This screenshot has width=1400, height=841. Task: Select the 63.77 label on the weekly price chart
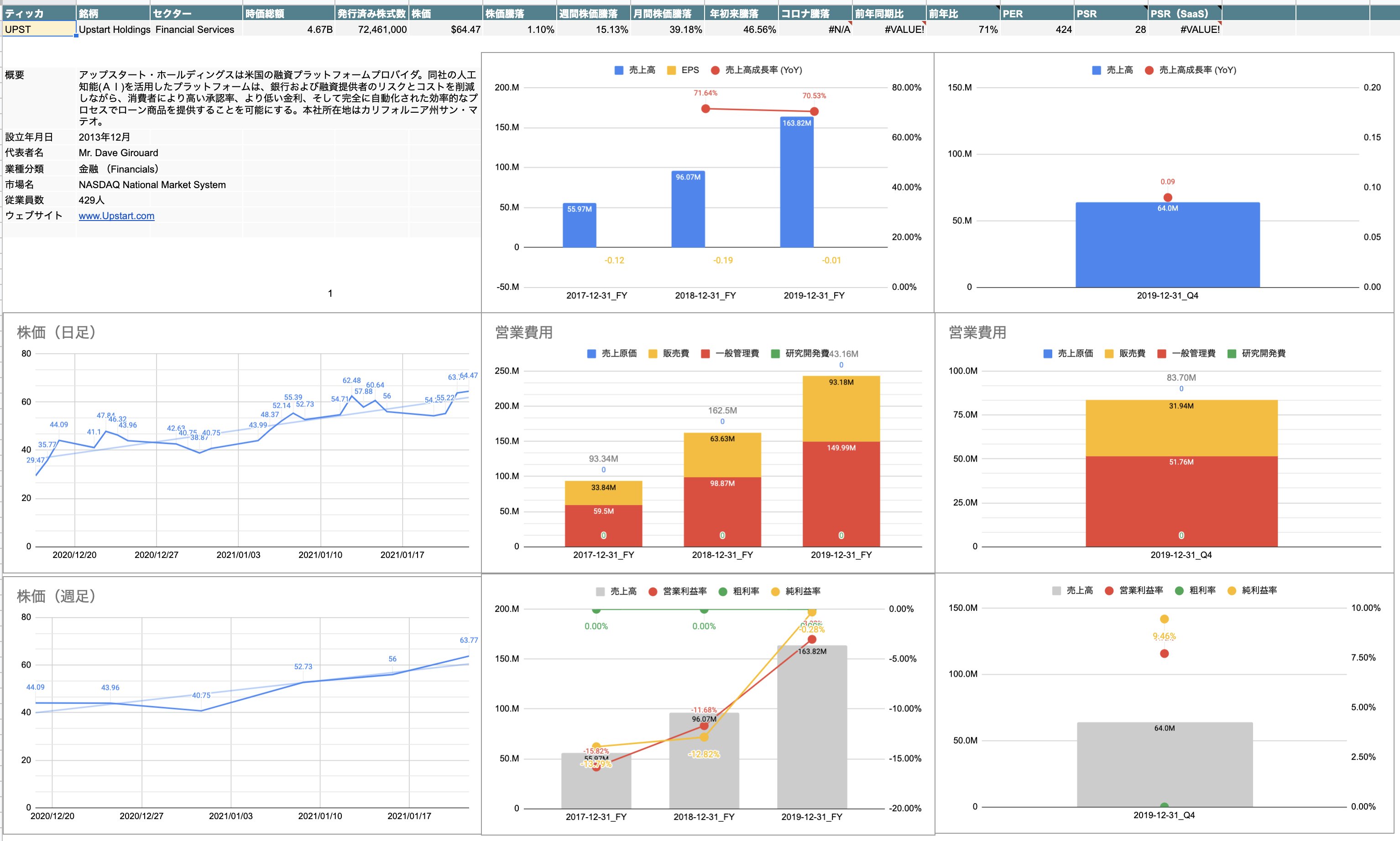[469, 641]
